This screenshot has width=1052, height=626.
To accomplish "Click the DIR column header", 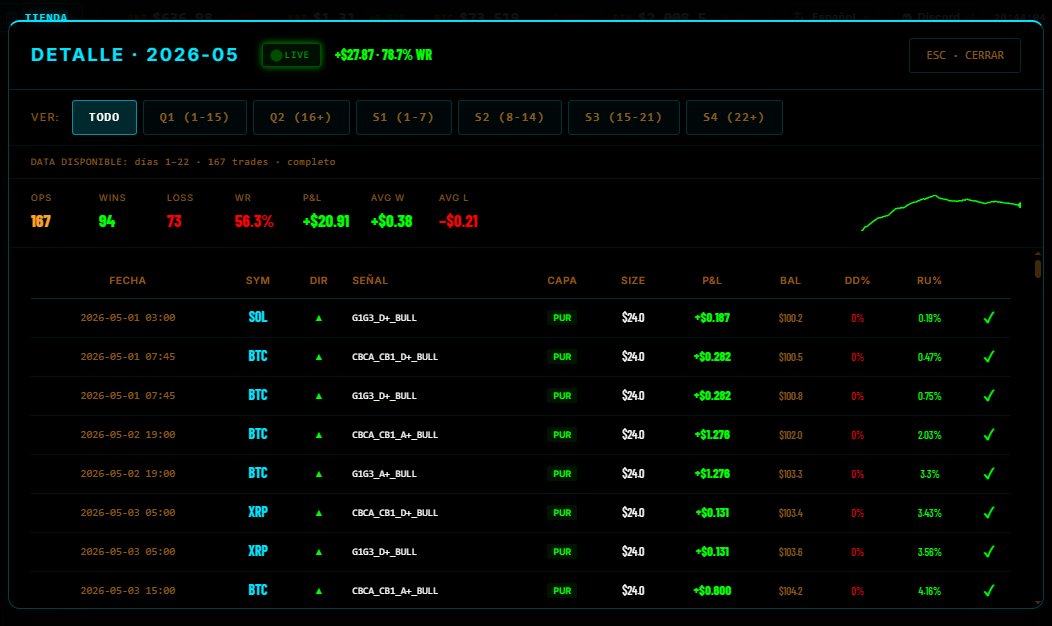I will 319,280.
